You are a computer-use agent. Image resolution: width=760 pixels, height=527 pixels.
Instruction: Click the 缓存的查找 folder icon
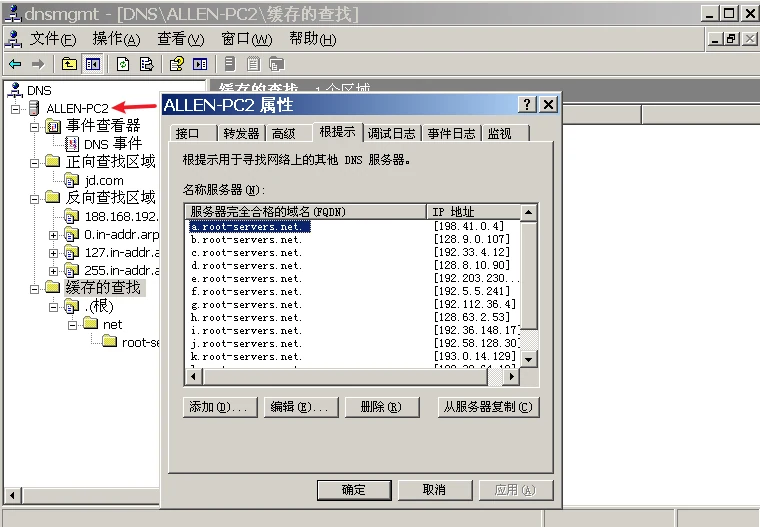click(x=52, y=287)
